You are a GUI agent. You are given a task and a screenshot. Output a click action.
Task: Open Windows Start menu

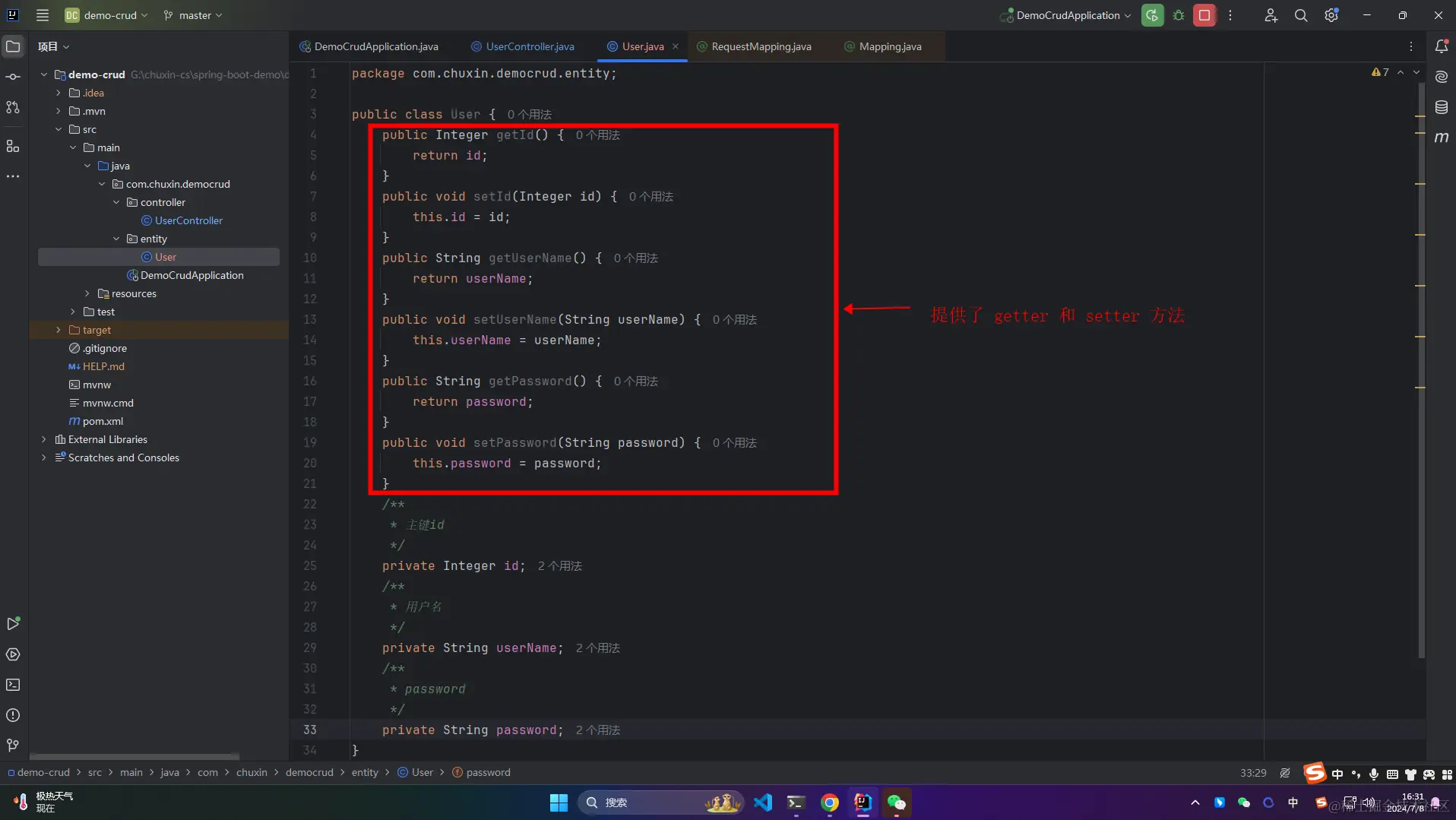[559, 803]
